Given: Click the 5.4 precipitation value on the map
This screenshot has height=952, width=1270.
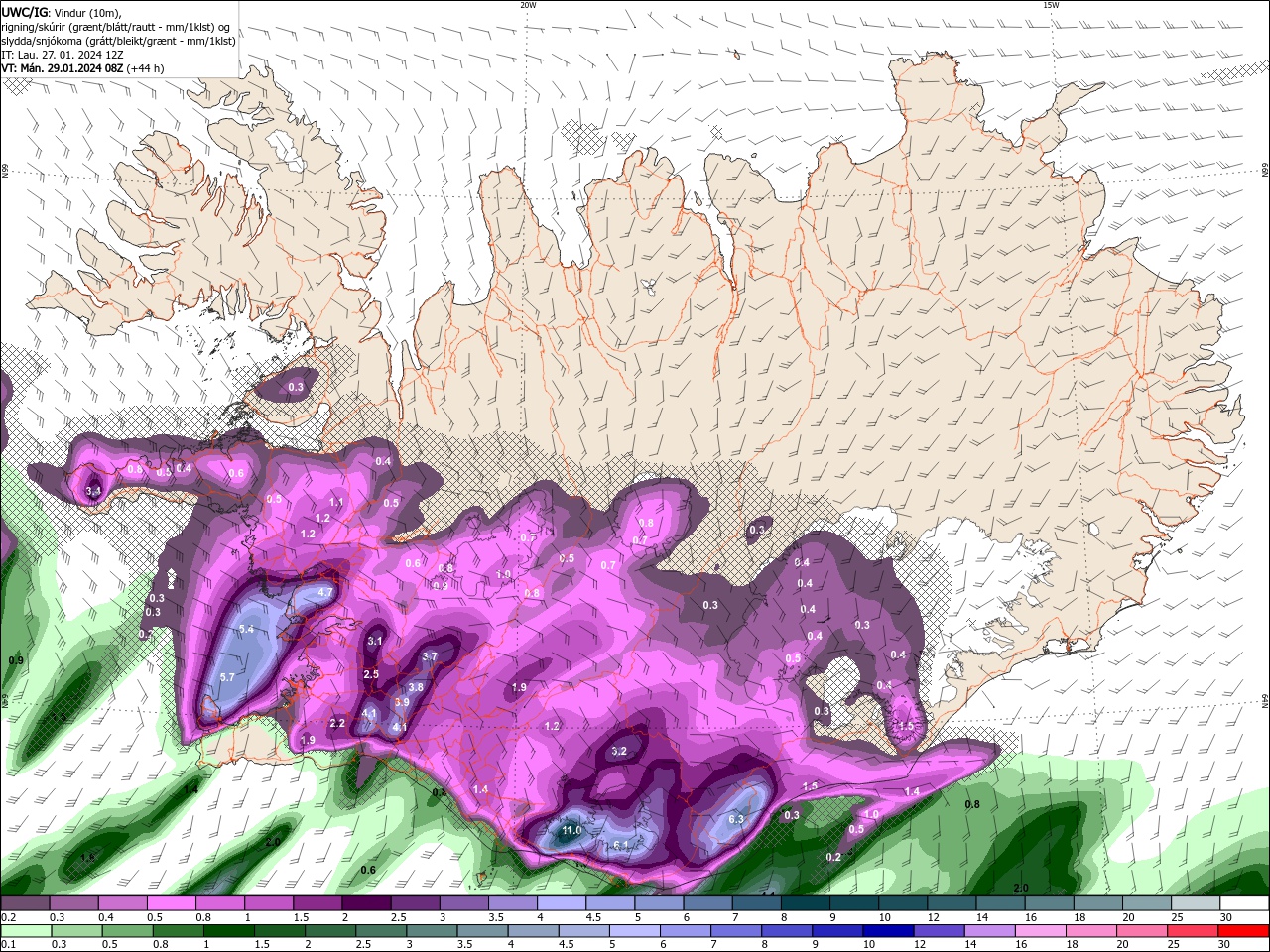Looking at the screenshot, I should tap(247, 630).
